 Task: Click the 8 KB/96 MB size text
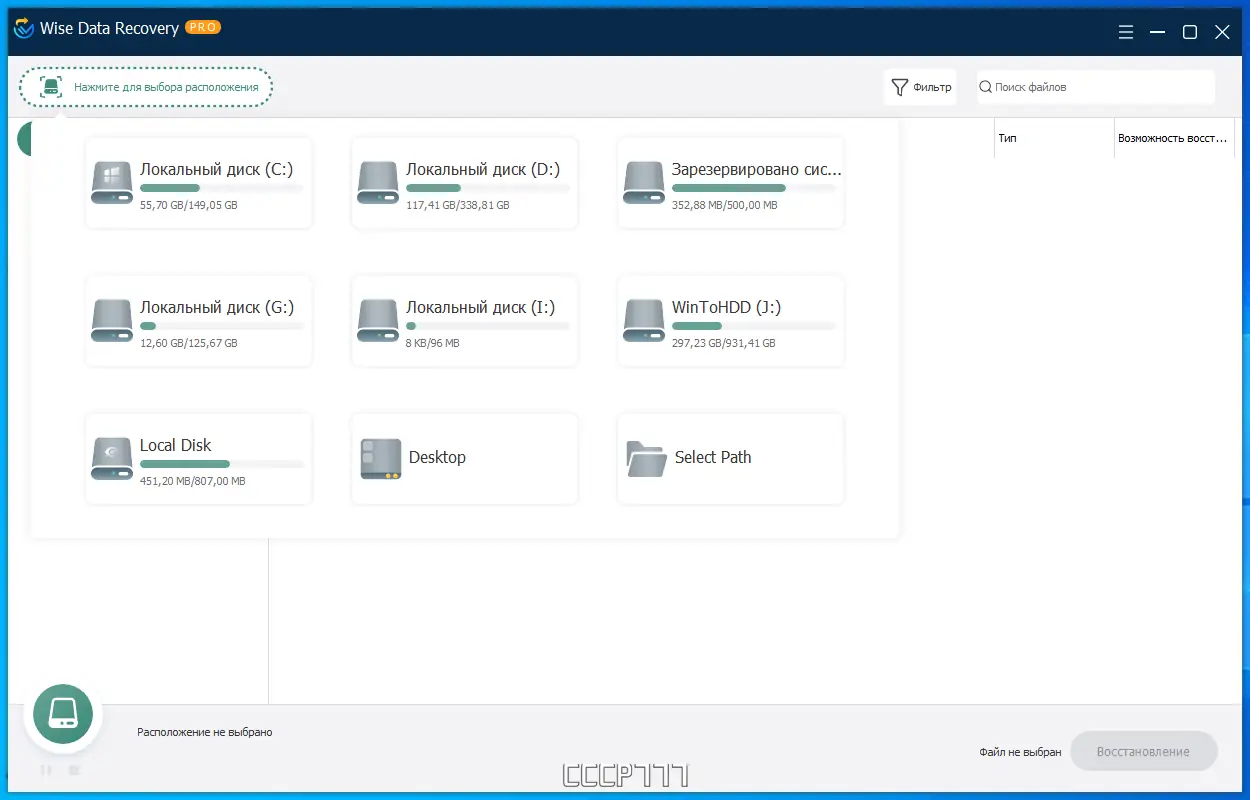click(x=433, y=343)
